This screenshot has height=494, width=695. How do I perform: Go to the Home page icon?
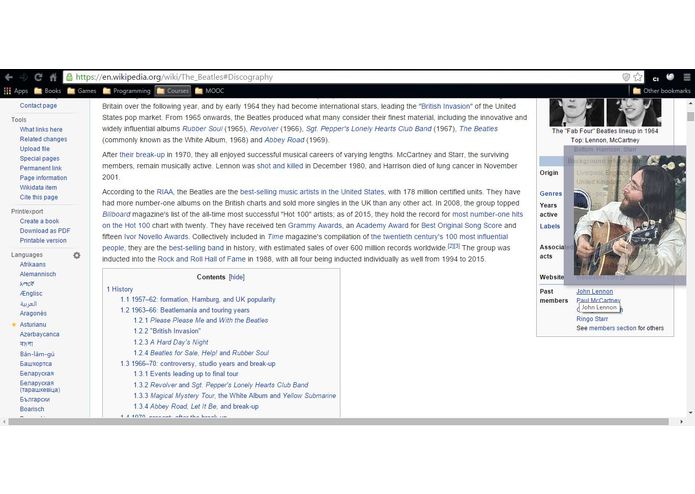[x=53, y=77]
